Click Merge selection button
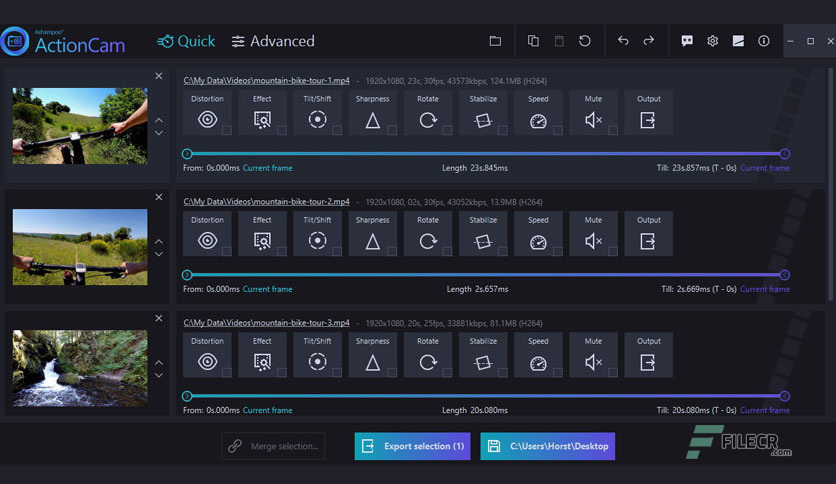The height and width of the screenshot is (484, 836). [273, 446]
